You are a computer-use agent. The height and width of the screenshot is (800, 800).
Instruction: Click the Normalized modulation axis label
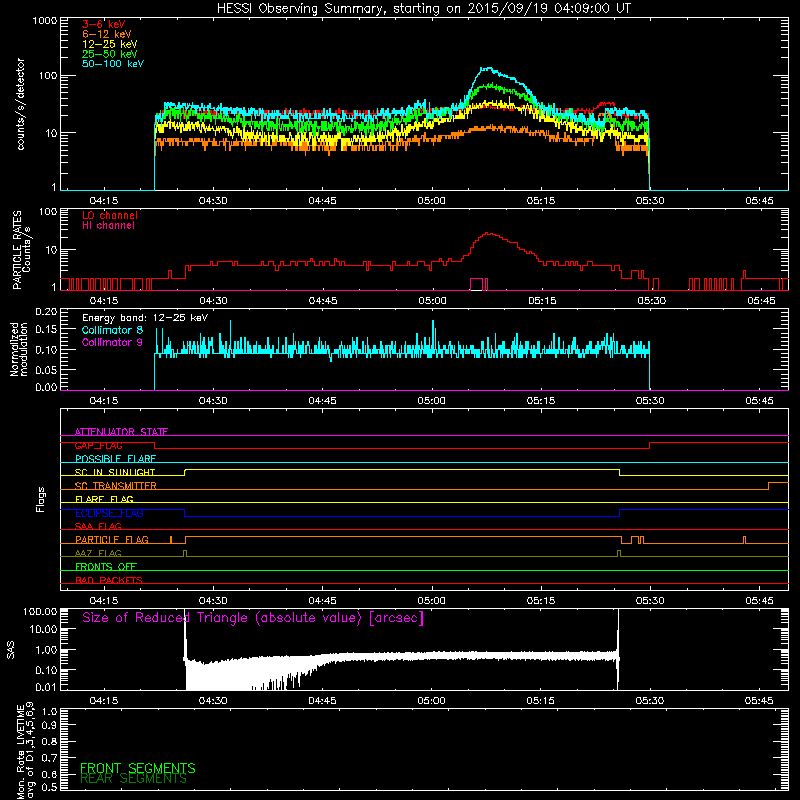click(19, 349)
